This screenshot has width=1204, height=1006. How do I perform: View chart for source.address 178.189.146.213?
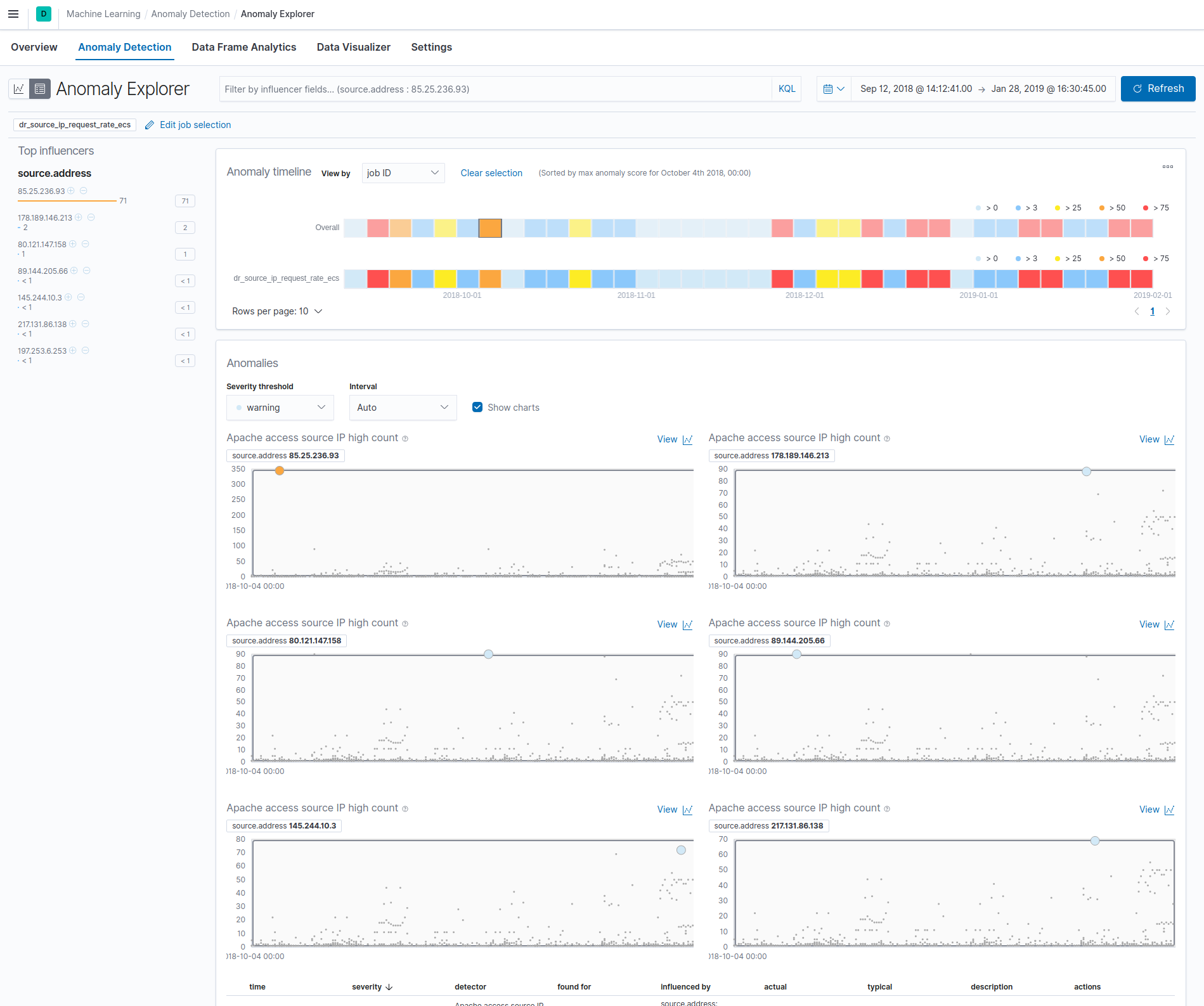click(1156, 439)
